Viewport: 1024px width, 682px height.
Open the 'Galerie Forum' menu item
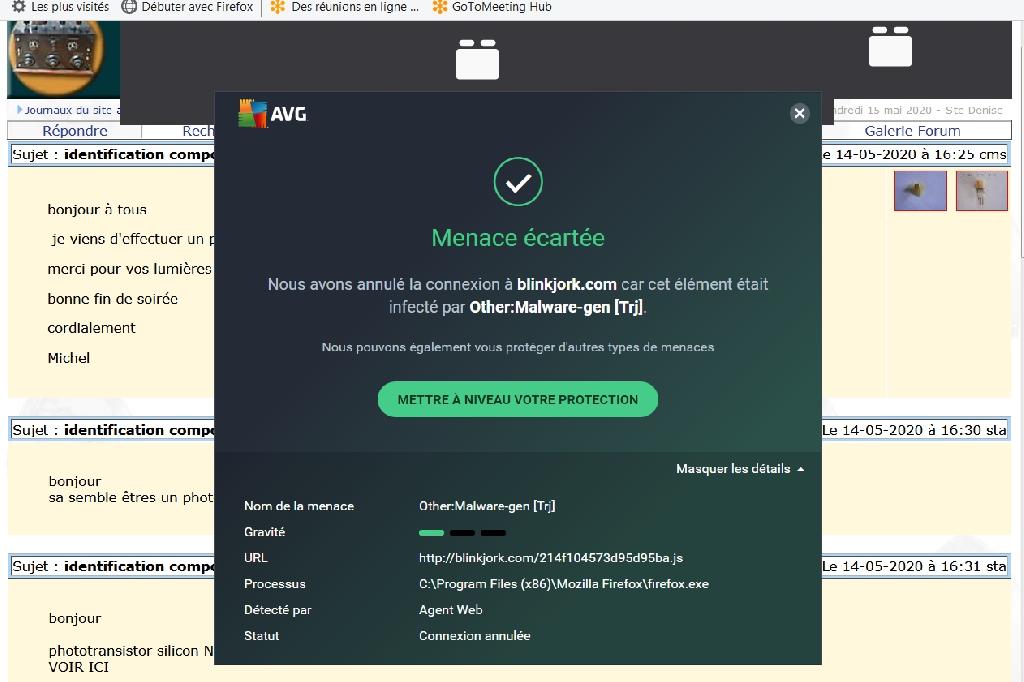(912, 131)
